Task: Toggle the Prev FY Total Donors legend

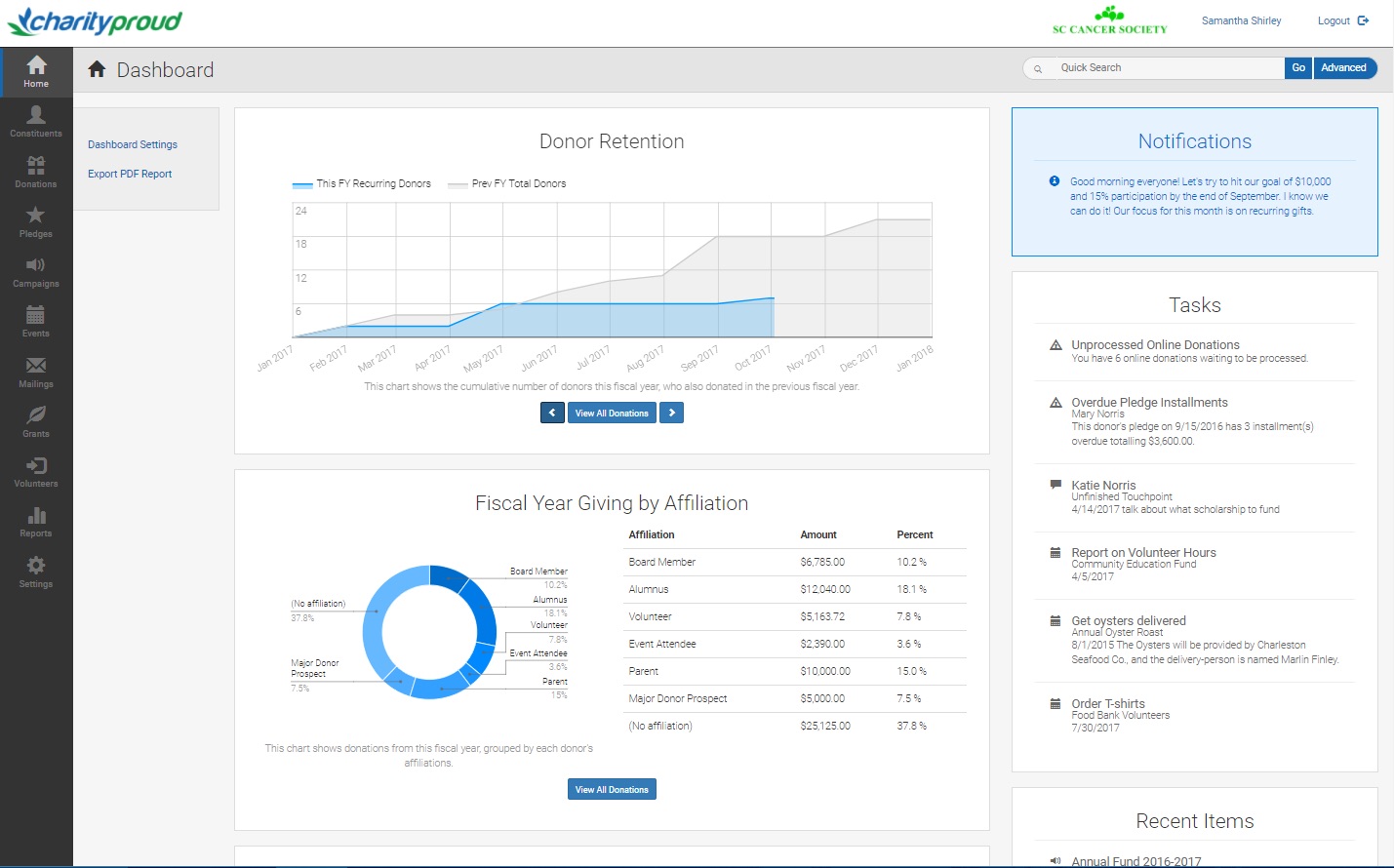Action: (506, 183)
